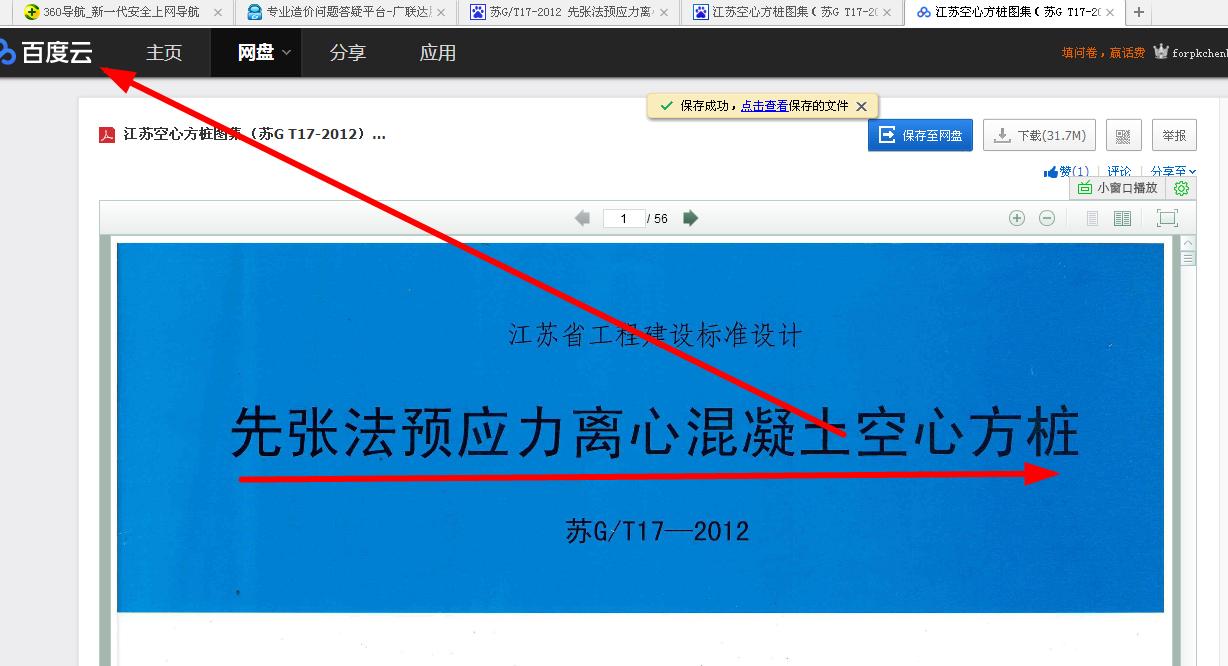
Task: Close the active 江苏空心方桩图集 tab
Action: 1109,13
